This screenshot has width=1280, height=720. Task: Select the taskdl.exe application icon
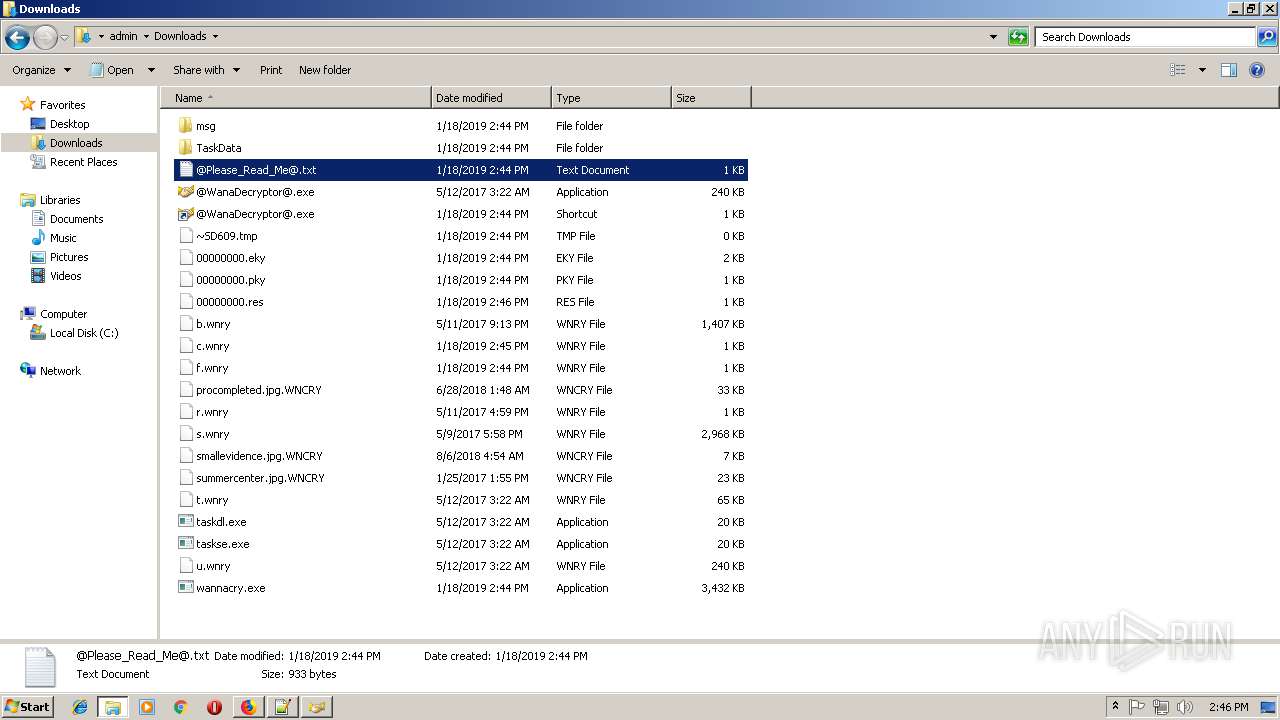click(185, 522)
